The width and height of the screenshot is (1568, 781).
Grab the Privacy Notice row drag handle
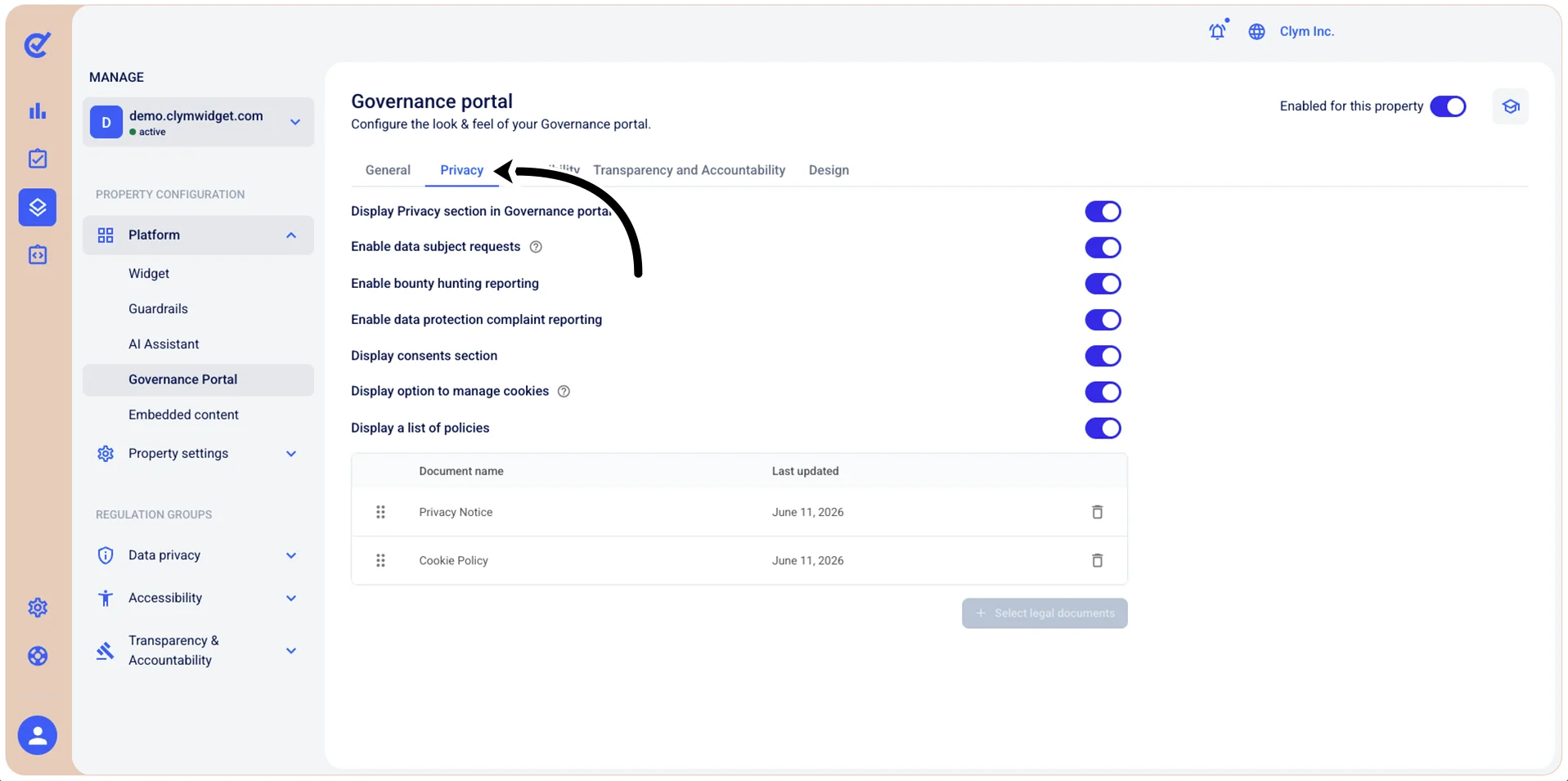tap(380, 512)
